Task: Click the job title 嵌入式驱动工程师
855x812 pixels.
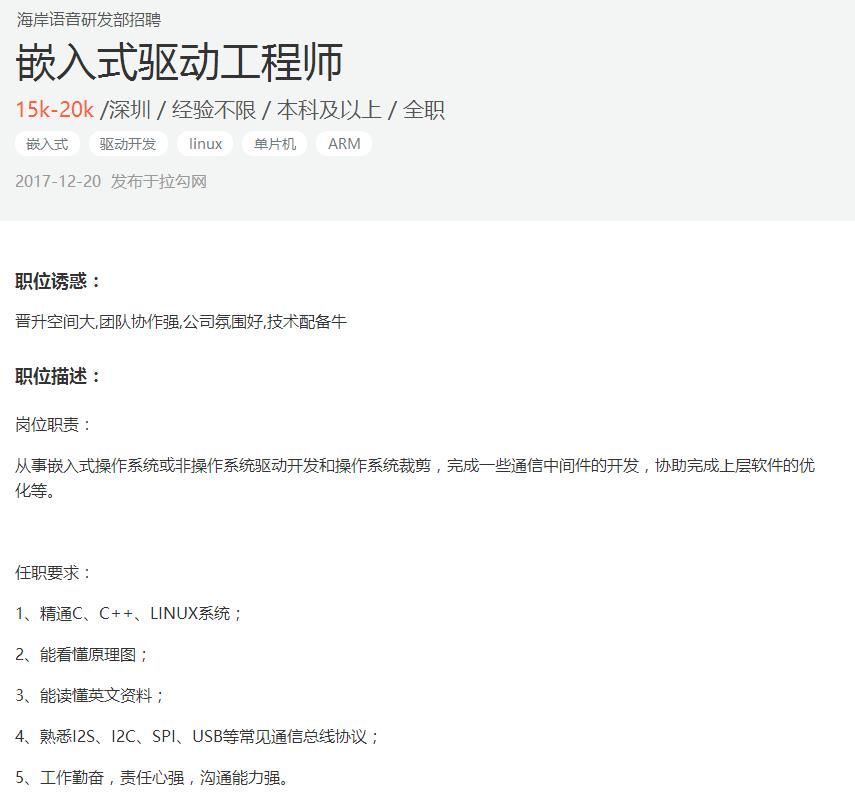Action: (179, 62)
